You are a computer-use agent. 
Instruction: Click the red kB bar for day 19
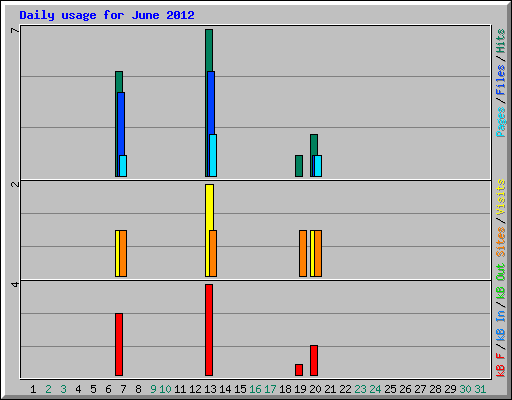pos(299,370)
